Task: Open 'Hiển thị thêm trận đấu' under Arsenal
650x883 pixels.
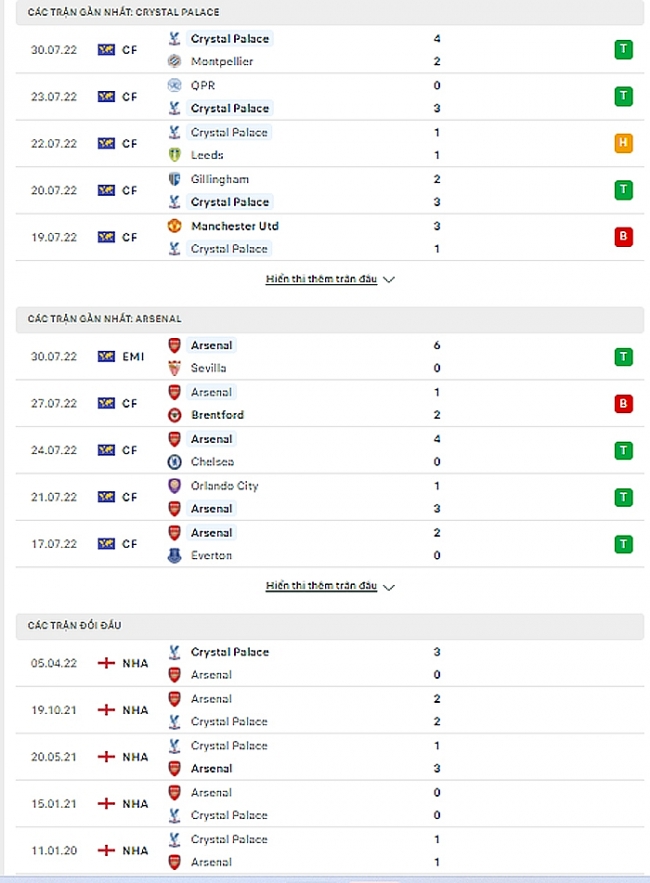Action: 321,587
